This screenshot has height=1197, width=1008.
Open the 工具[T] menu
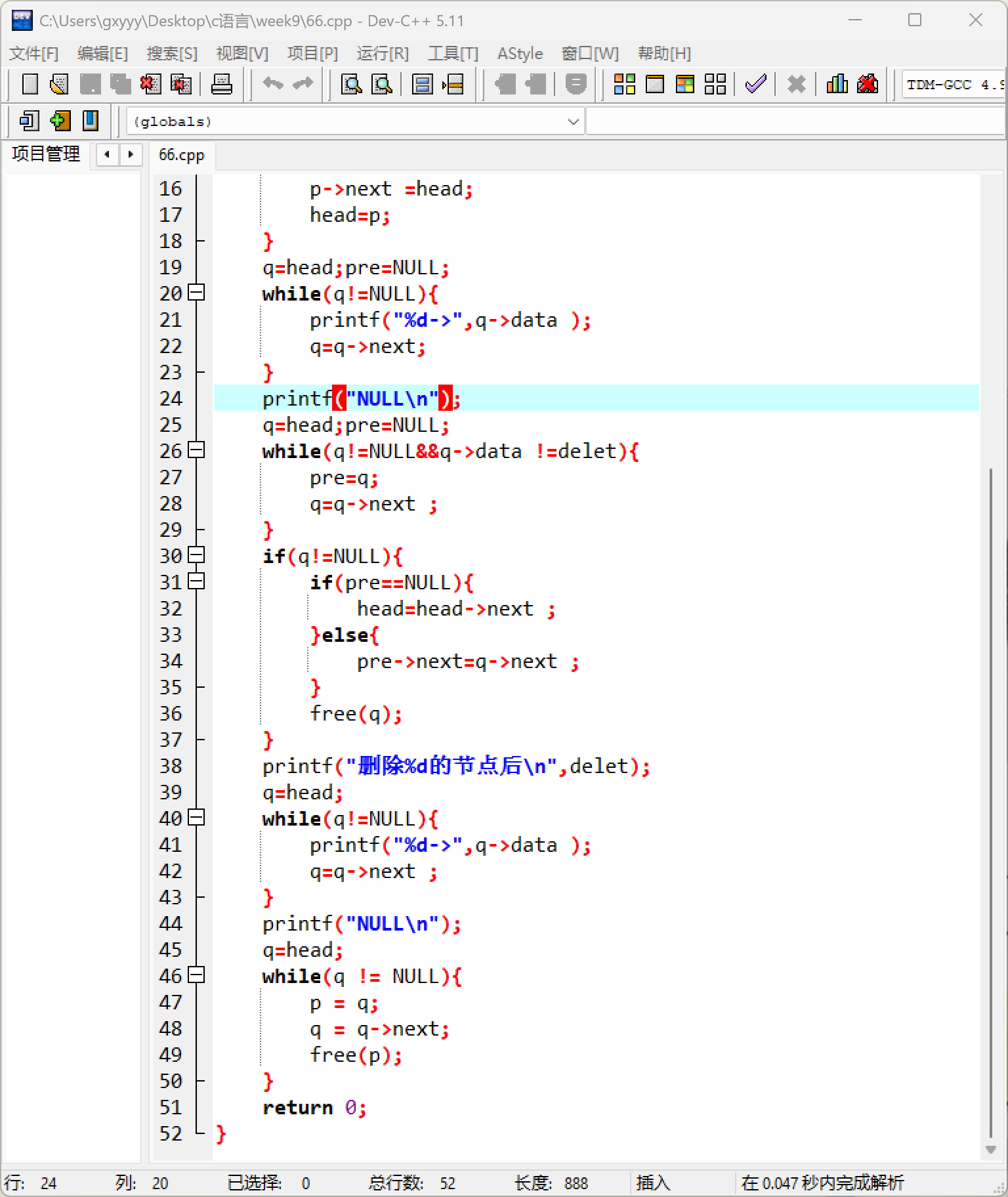[453, 54]
